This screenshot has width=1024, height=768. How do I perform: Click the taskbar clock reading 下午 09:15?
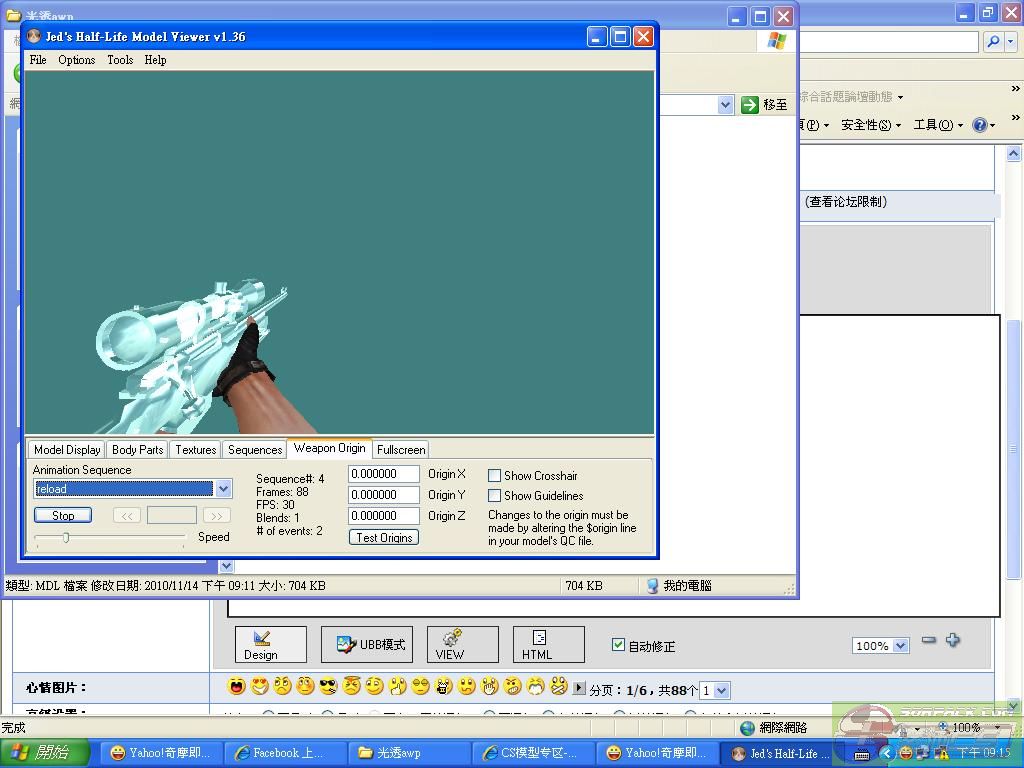(x=984, y=753)
